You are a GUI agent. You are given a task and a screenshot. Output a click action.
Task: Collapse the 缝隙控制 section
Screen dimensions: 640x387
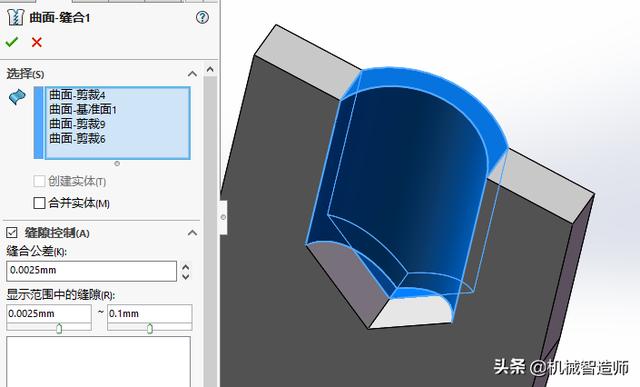pyautogui.click(x=192, y=233)
